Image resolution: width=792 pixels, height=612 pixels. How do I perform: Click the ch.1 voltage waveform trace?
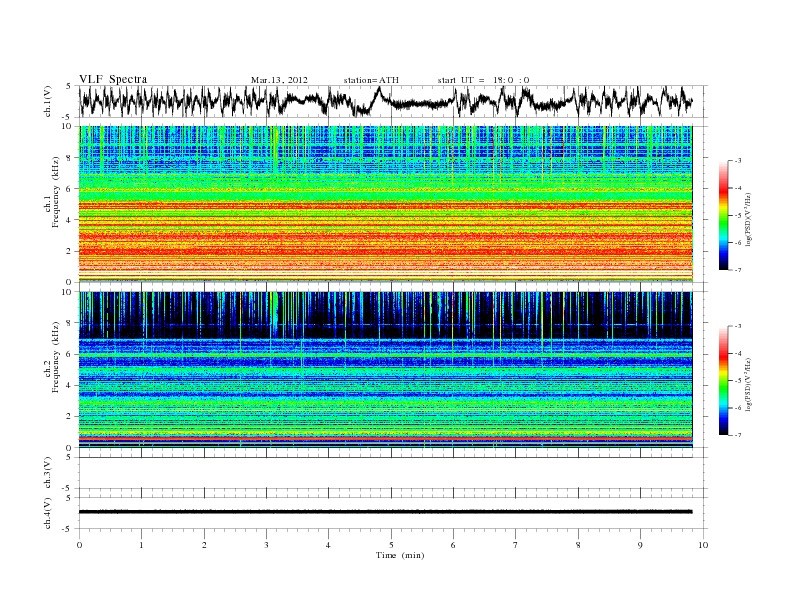pos(385,101)
